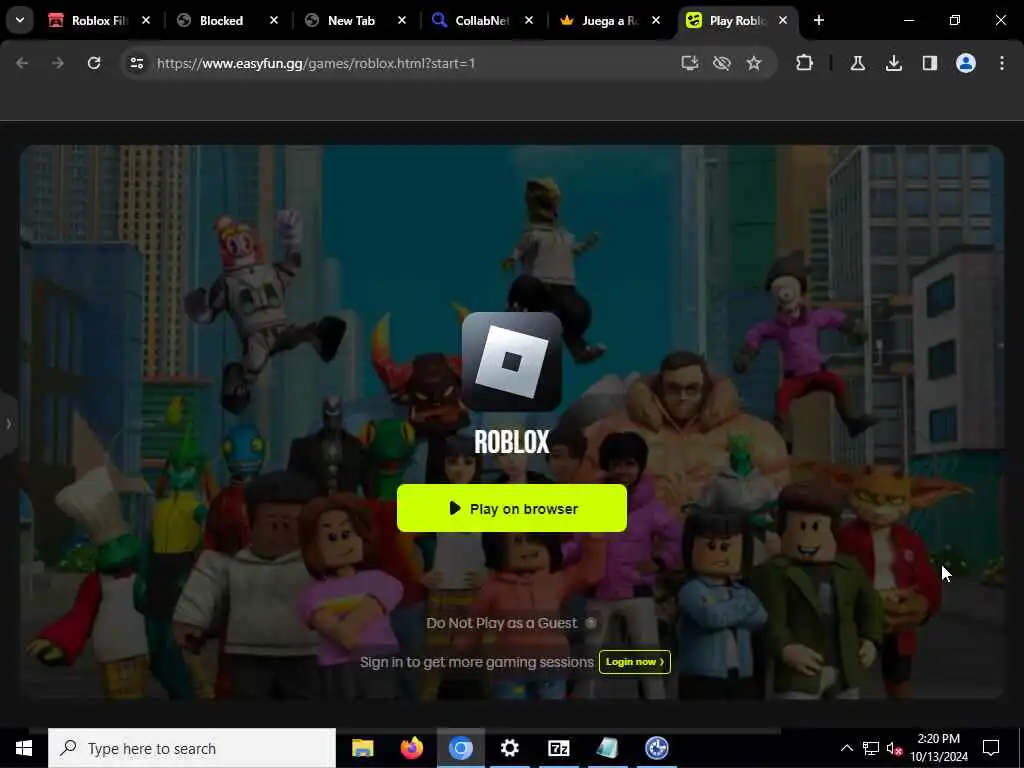Open the Chrome profile avatar
This screenshot has width=1024, height=768.
tap(966, 63)
